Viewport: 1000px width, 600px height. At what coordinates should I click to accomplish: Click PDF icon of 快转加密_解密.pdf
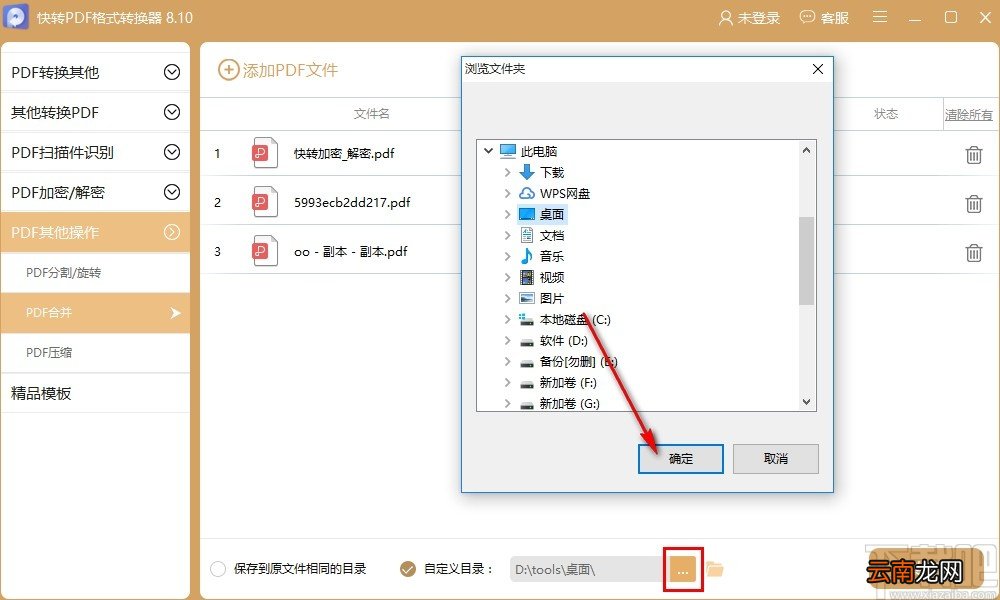[x=265, y=153]
